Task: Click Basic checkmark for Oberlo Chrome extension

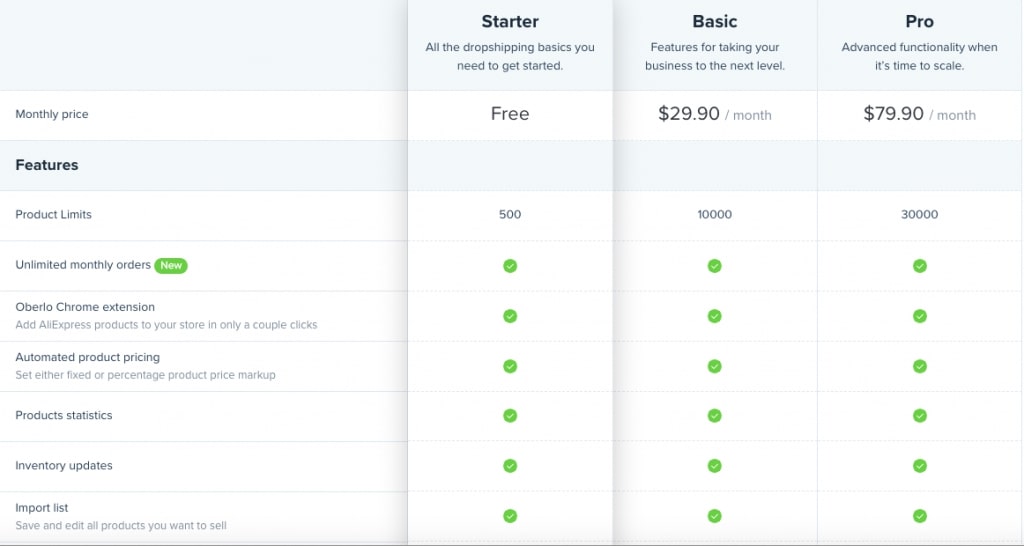Action: [714, 316]
